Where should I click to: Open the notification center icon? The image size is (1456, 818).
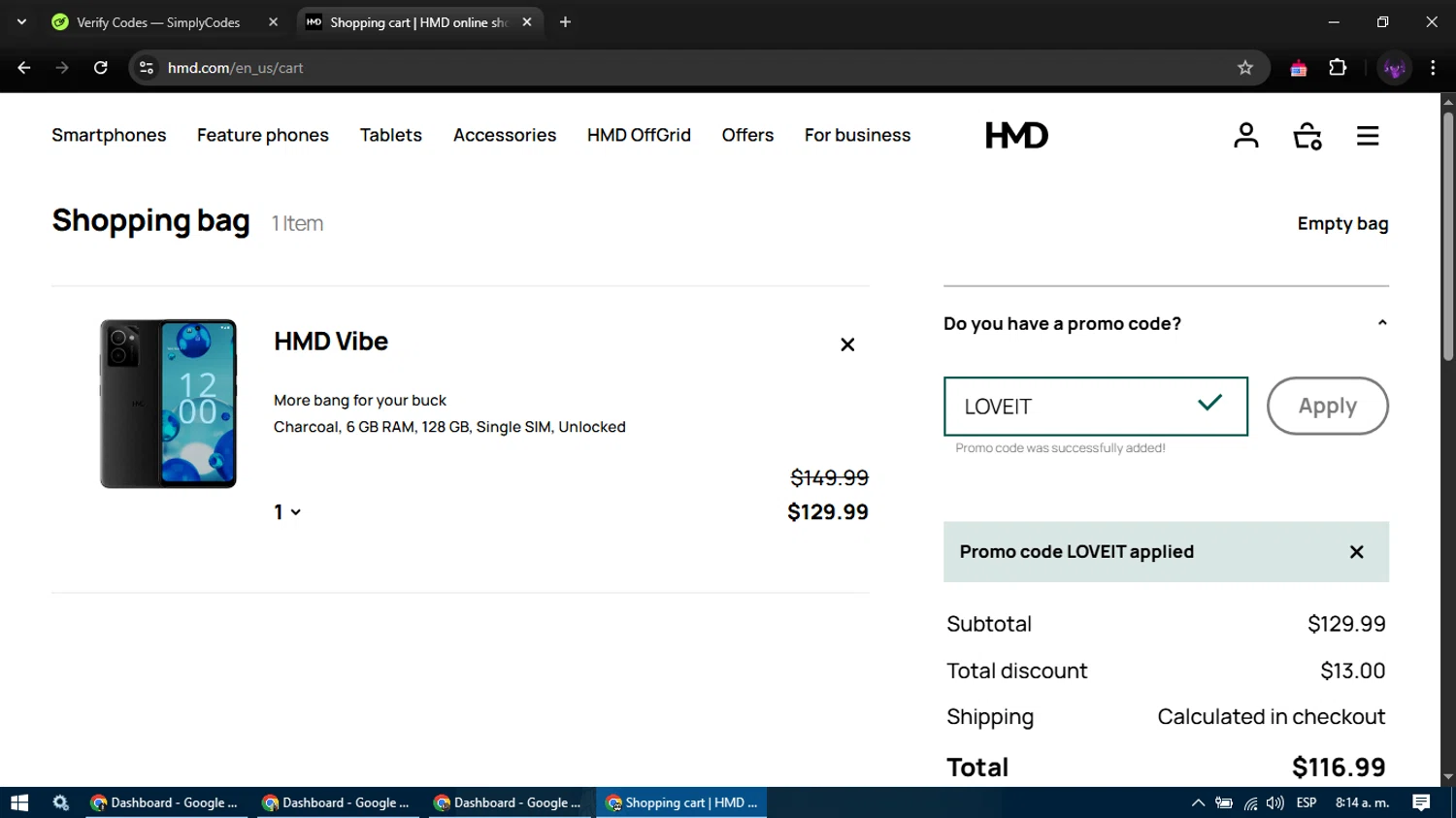point(1421,802)
